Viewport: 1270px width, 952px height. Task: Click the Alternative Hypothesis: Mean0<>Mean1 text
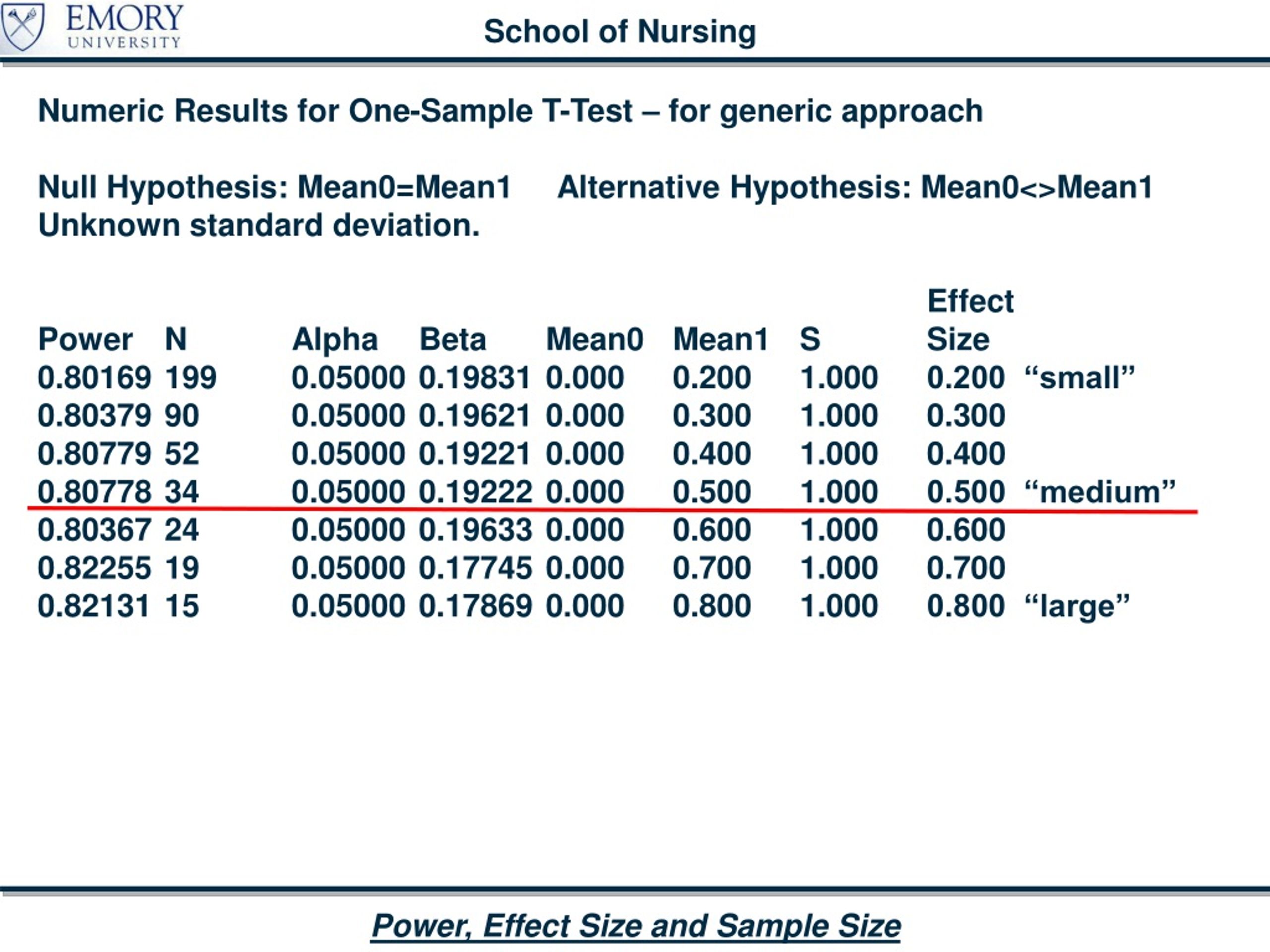click(854, 187)
